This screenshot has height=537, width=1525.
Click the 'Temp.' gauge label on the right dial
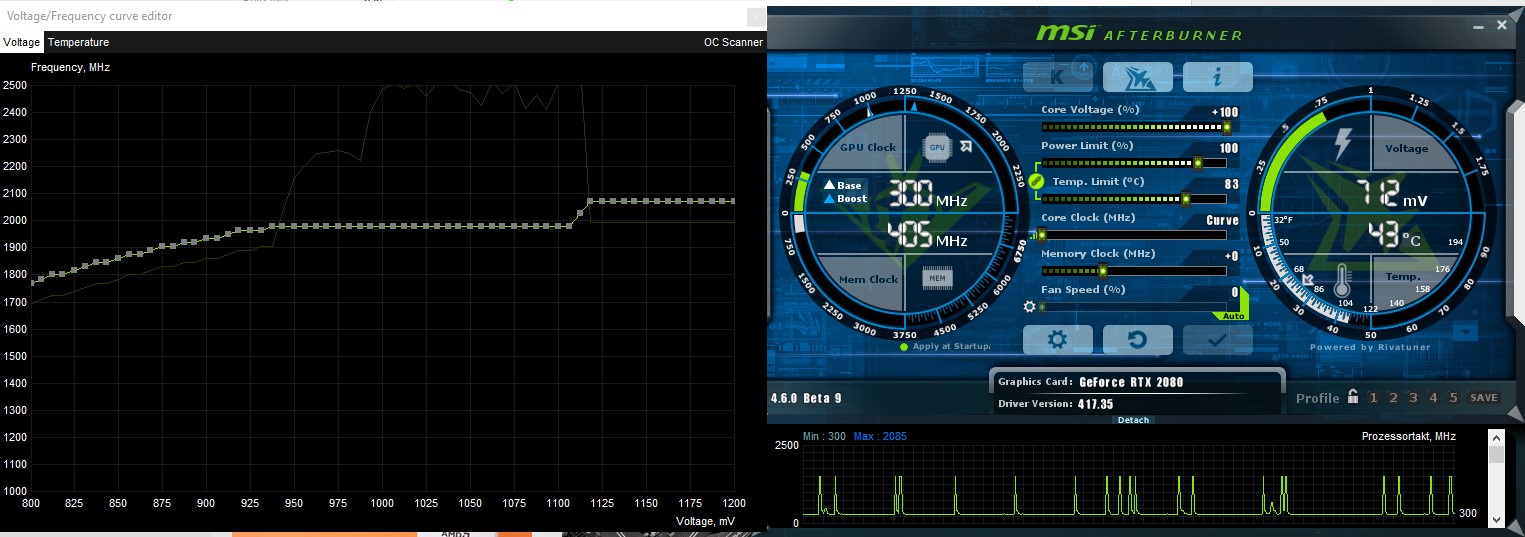[x=1403, y=276]
